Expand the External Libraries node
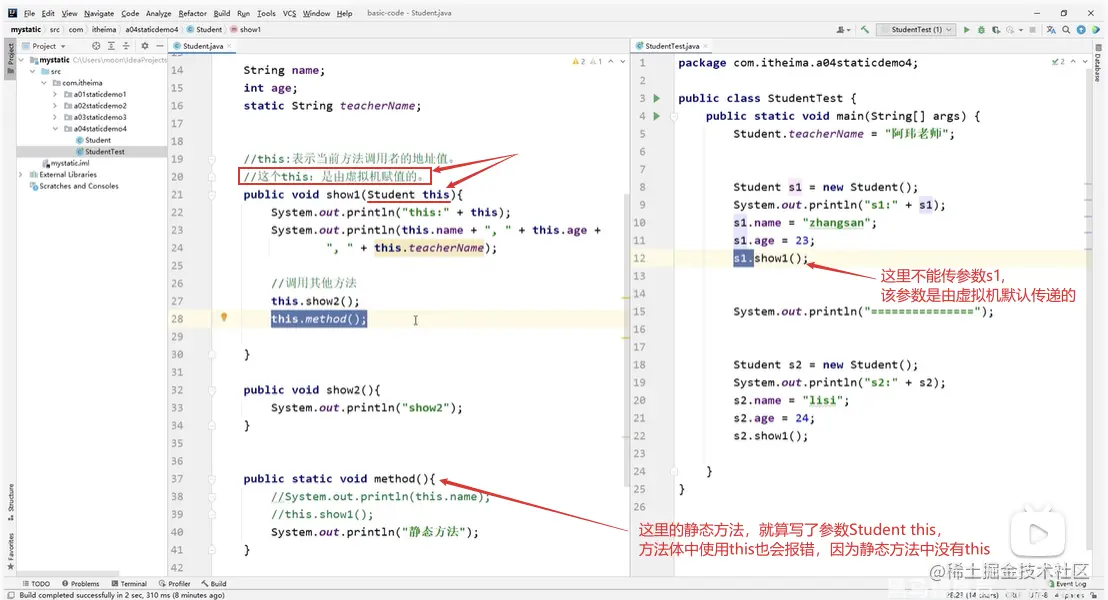The height and width of the screenshot is (600, 1108). click(x=21, y=175)
